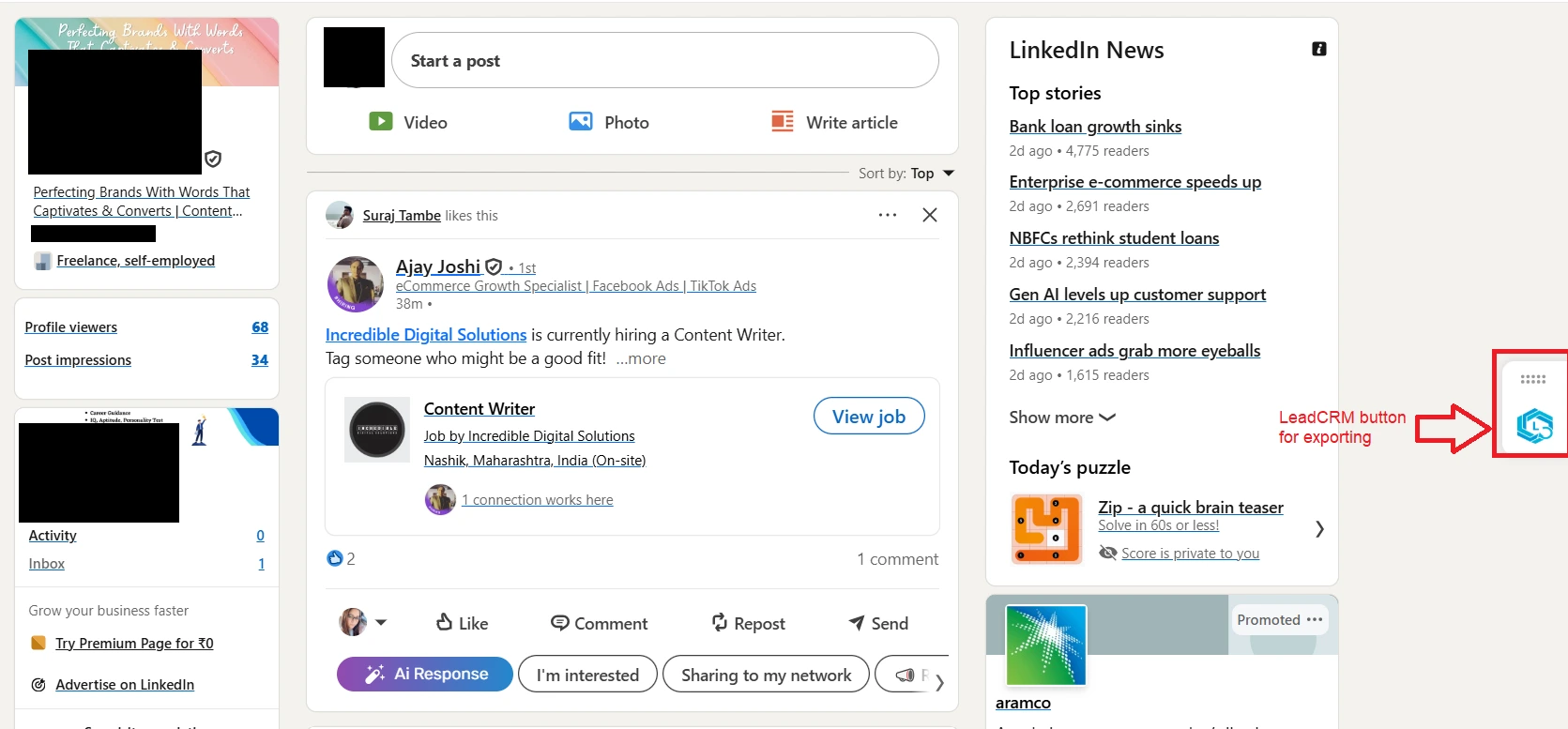Open the Activity link in sidebar

coord(53,536)
